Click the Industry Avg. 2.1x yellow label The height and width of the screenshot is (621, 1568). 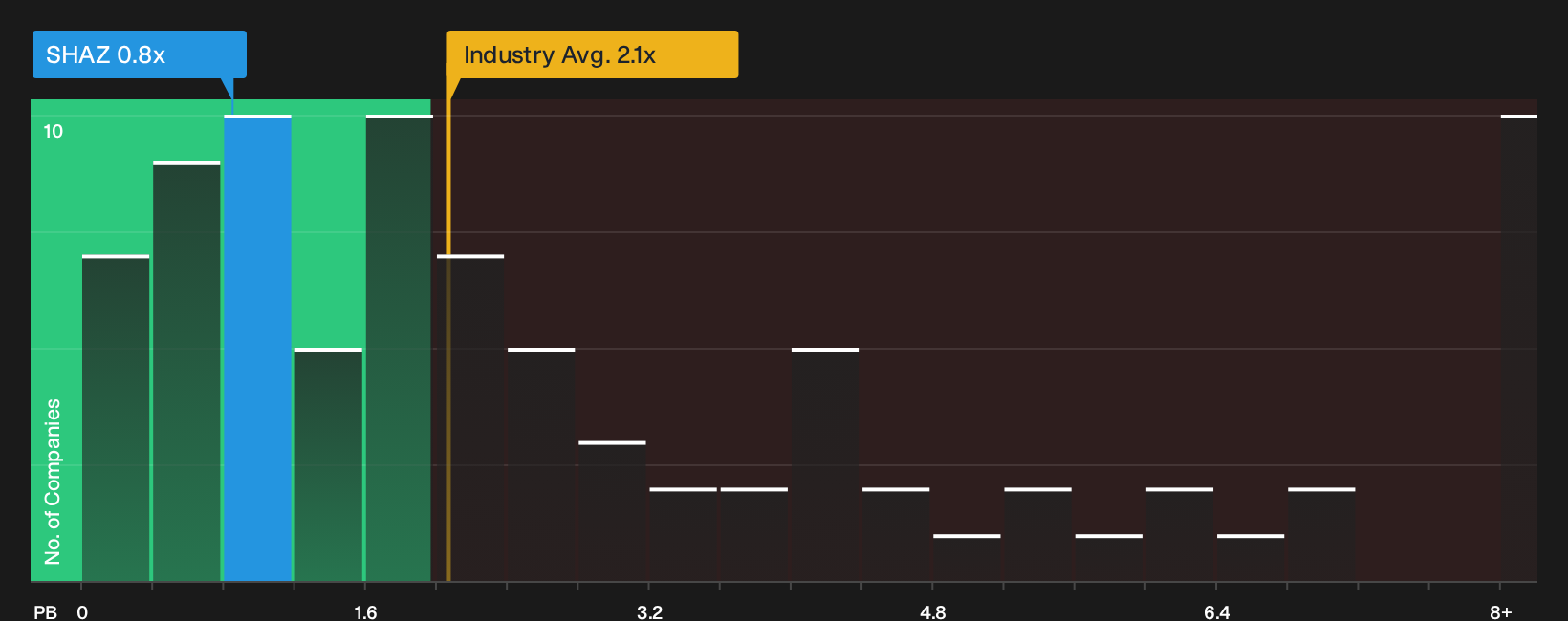pyautogui.click(x=592, y=54)
